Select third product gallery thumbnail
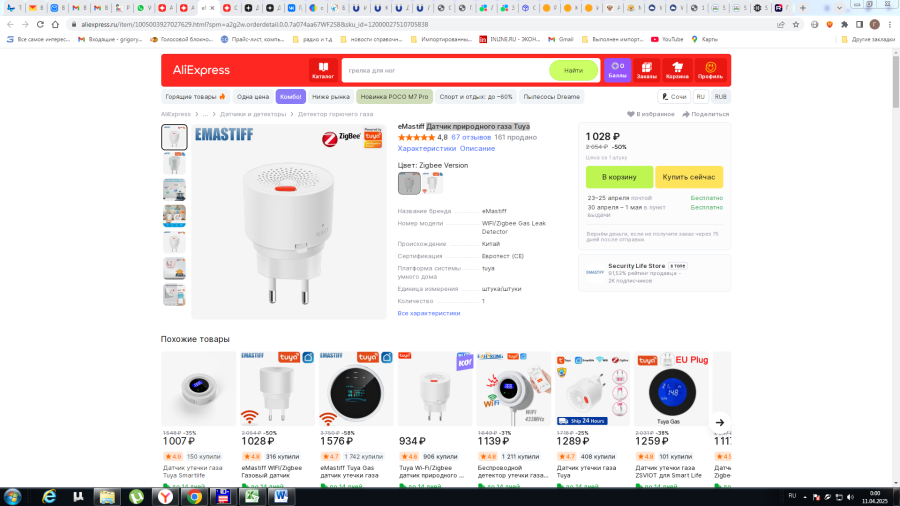Viewport: 900px width, 506px height. [x=174, y=190]
